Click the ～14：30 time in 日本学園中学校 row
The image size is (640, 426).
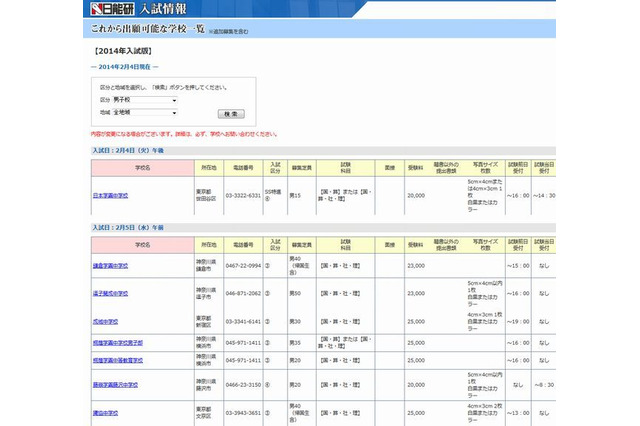(544, 195)
